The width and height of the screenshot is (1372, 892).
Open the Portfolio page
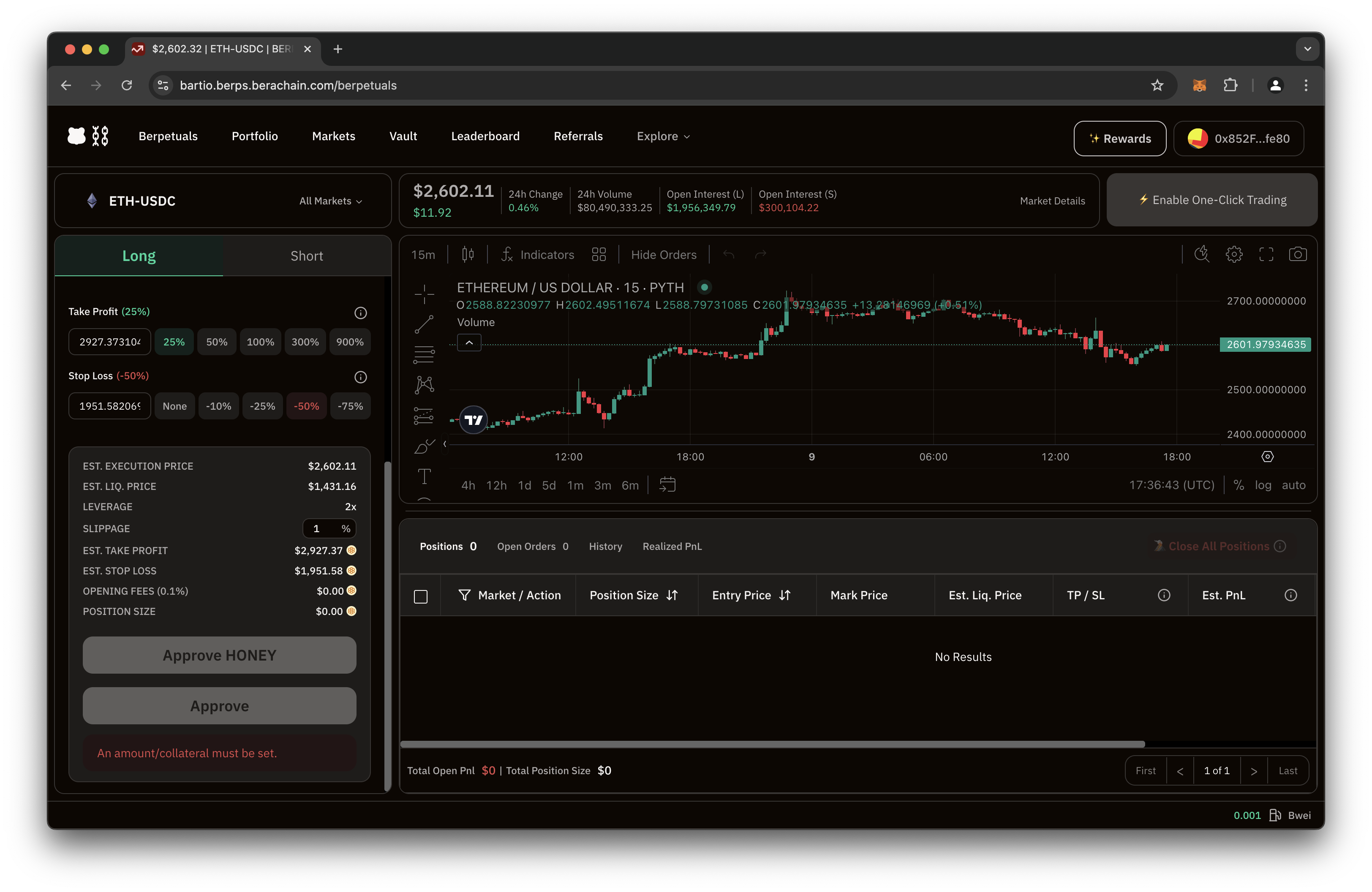coord(255,136)
